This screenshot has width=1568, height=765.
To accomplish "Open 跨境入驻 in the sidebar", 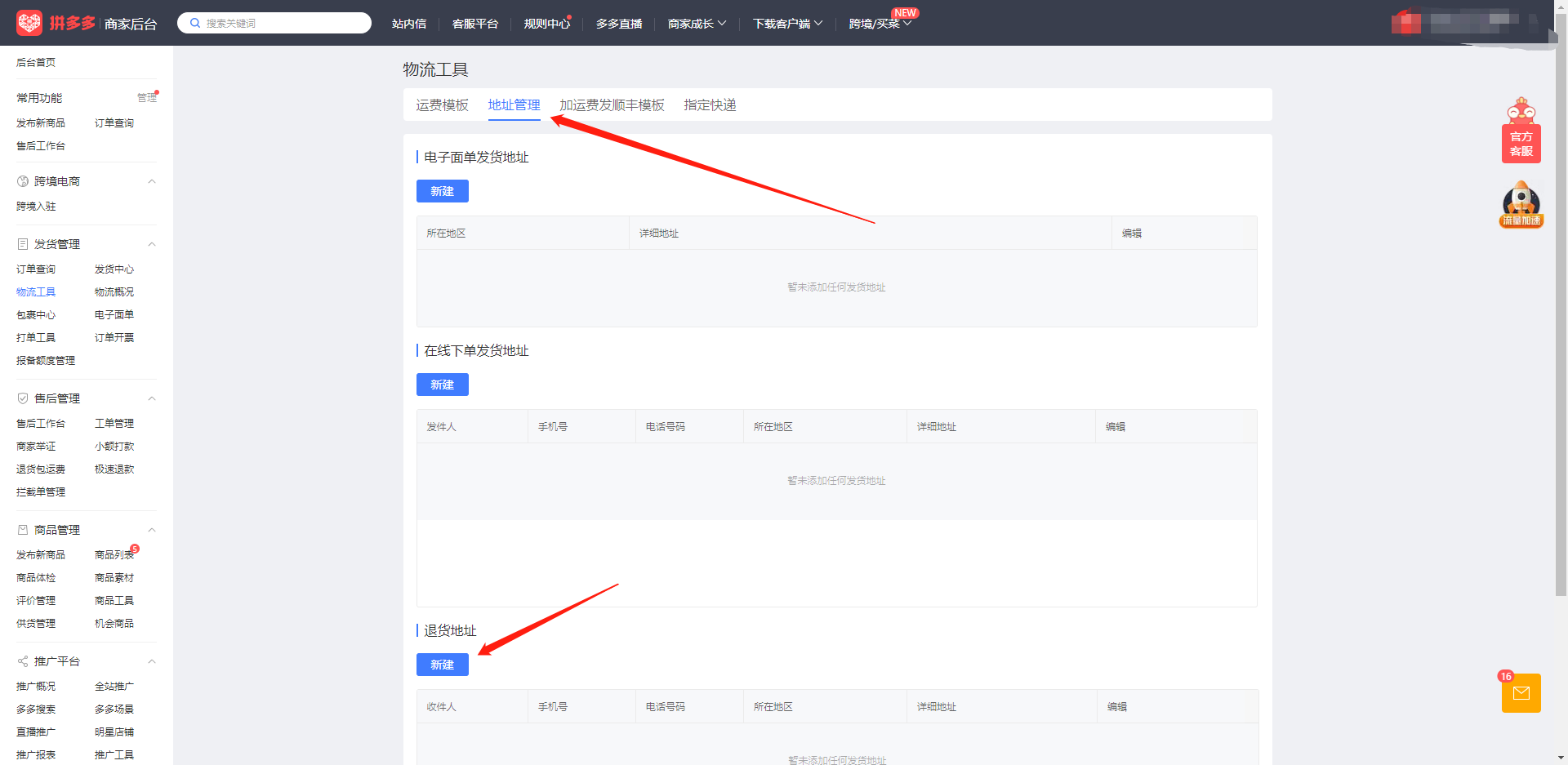I will pos(36,207).
